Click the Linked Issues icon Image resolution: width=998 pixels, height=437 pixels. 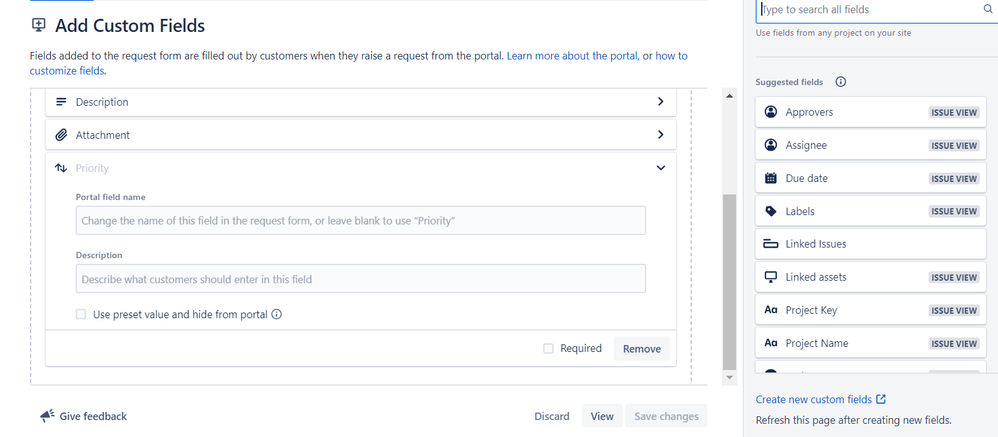click(x=771, y=244)
